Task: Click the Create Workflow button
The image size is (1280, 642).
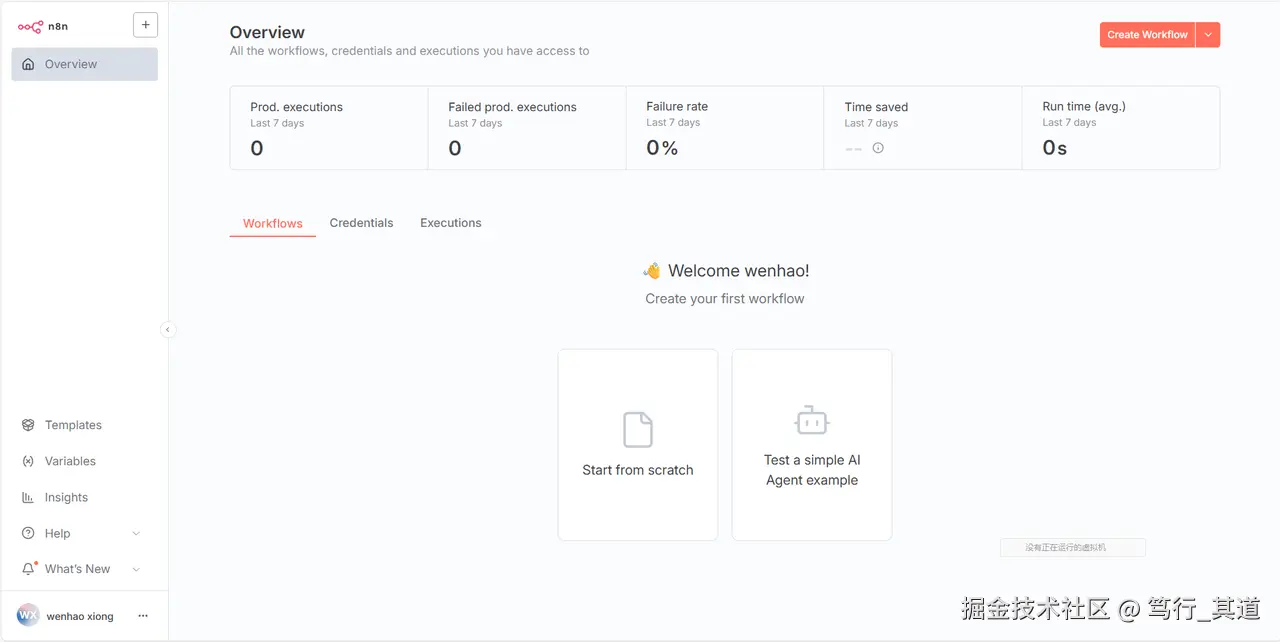Action: pyautogui.click(x=1147, y=35)
